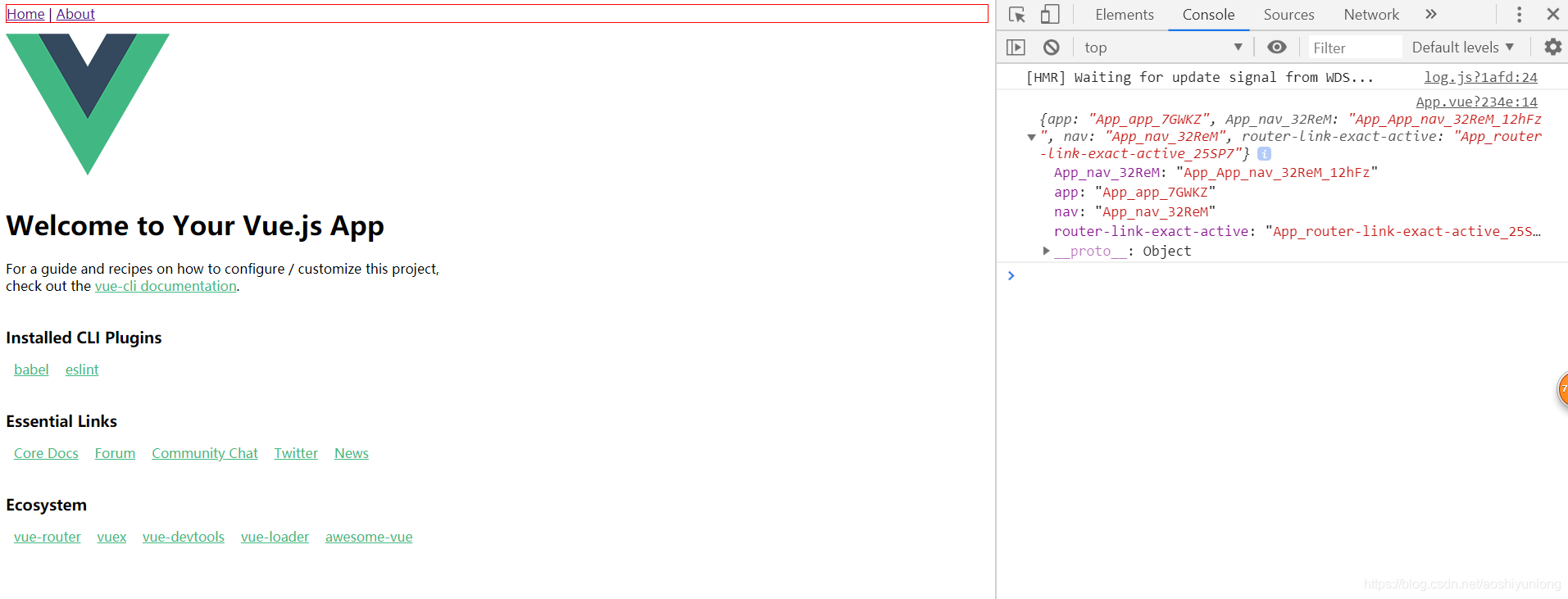This screenshot has width=1568, height=599.
Task: Switch to the Network tab
Action: click(1371, 15)
